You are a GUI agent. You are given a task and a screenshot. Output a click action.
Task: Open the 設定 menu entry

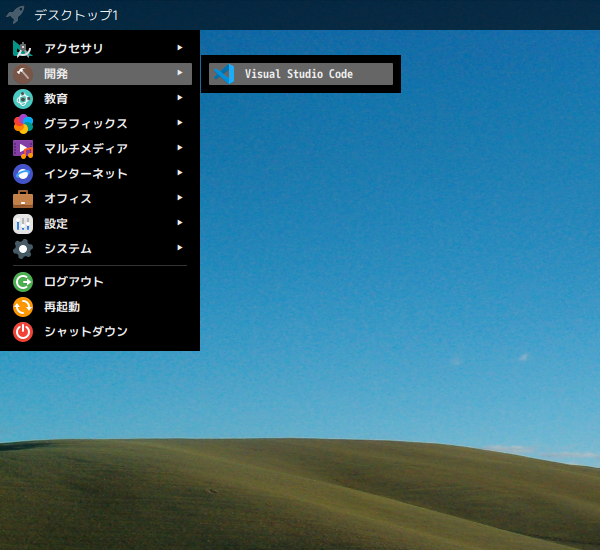click(x=100, y=224)
